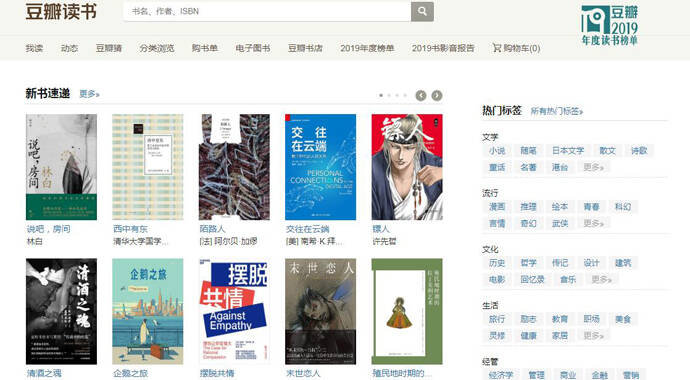Select the 小说 tag
This screenshot has width=690, height=380.
(497, 150)
